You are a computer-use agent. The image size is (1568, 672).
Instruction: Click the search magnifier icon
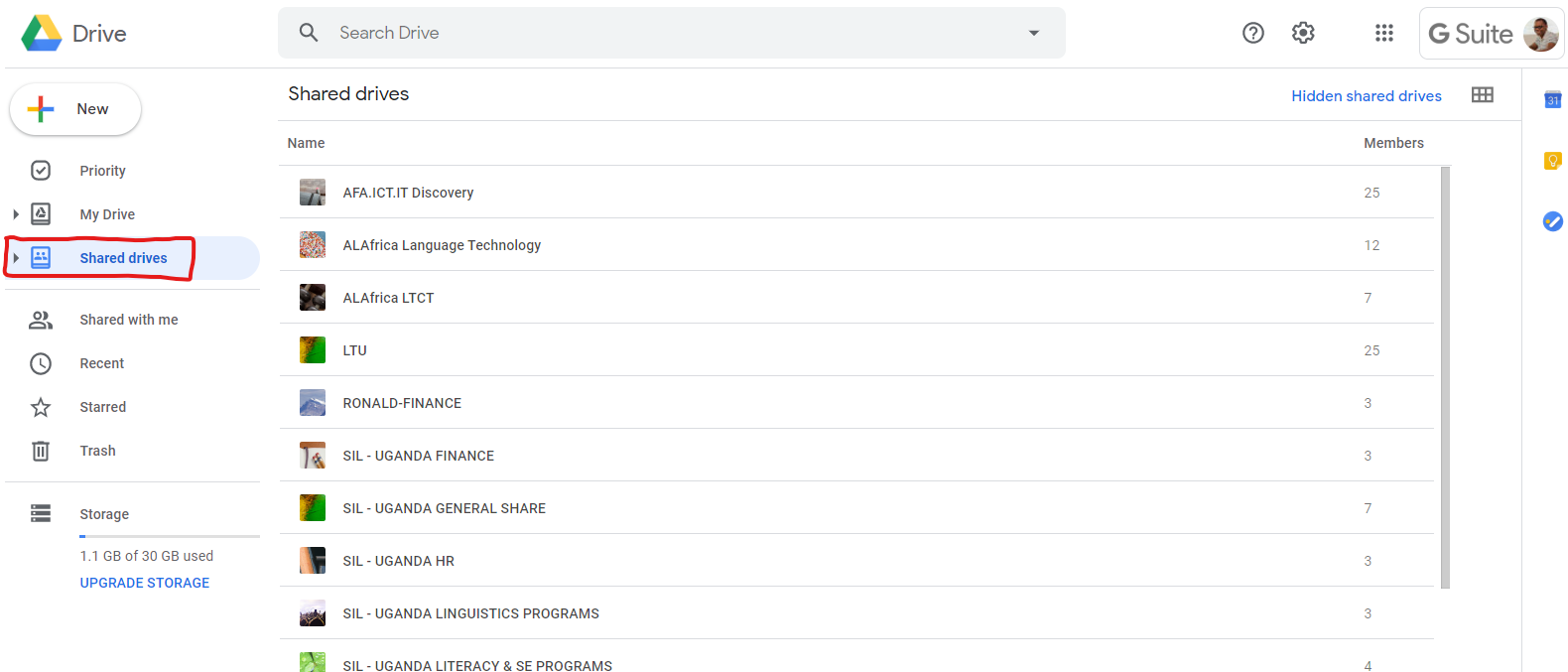click(309, 33)
